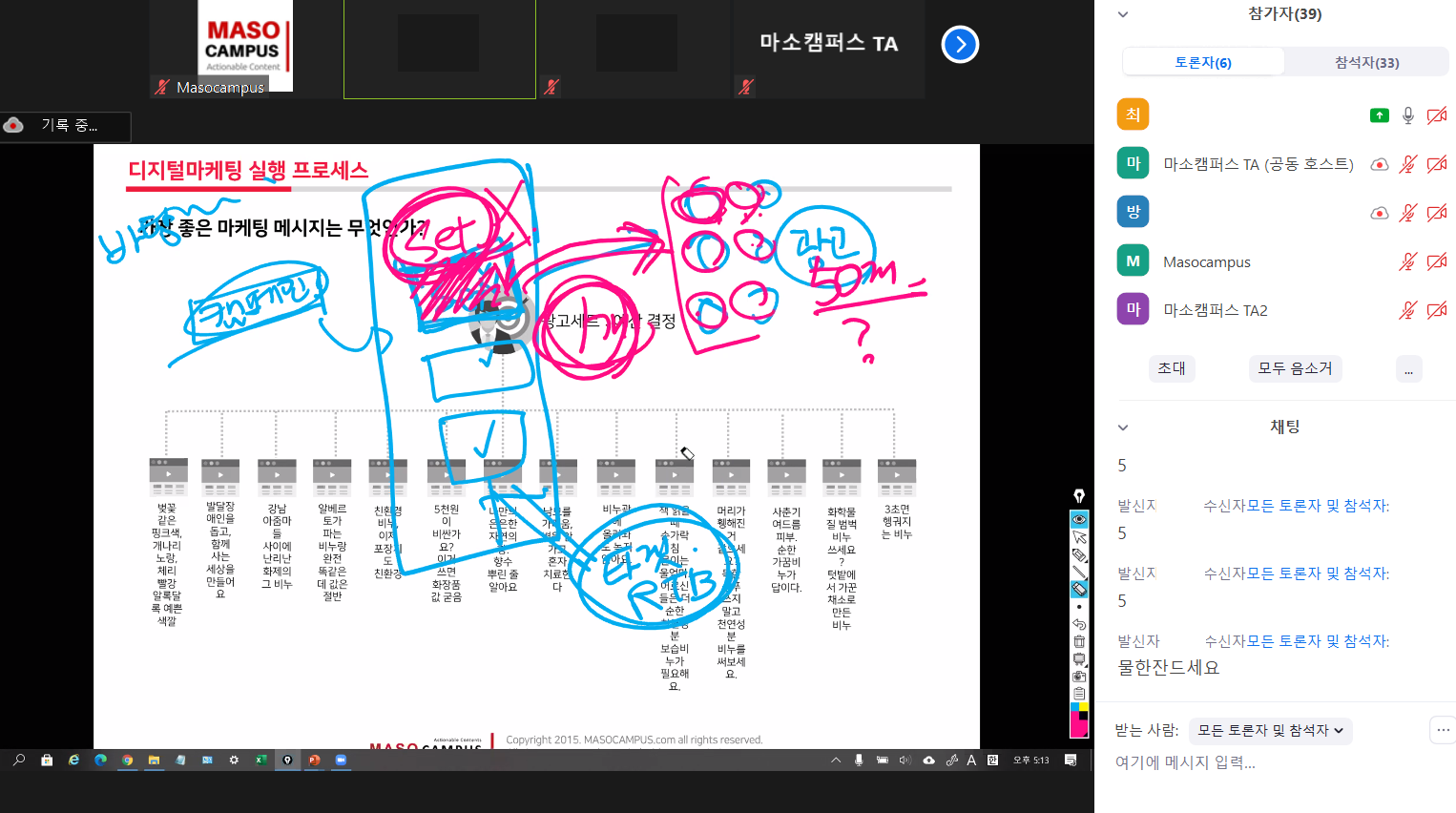Toggle microphone for the first participant 최
The height and width of the screenshot is (813, 1456).
tap(1408, 115)
